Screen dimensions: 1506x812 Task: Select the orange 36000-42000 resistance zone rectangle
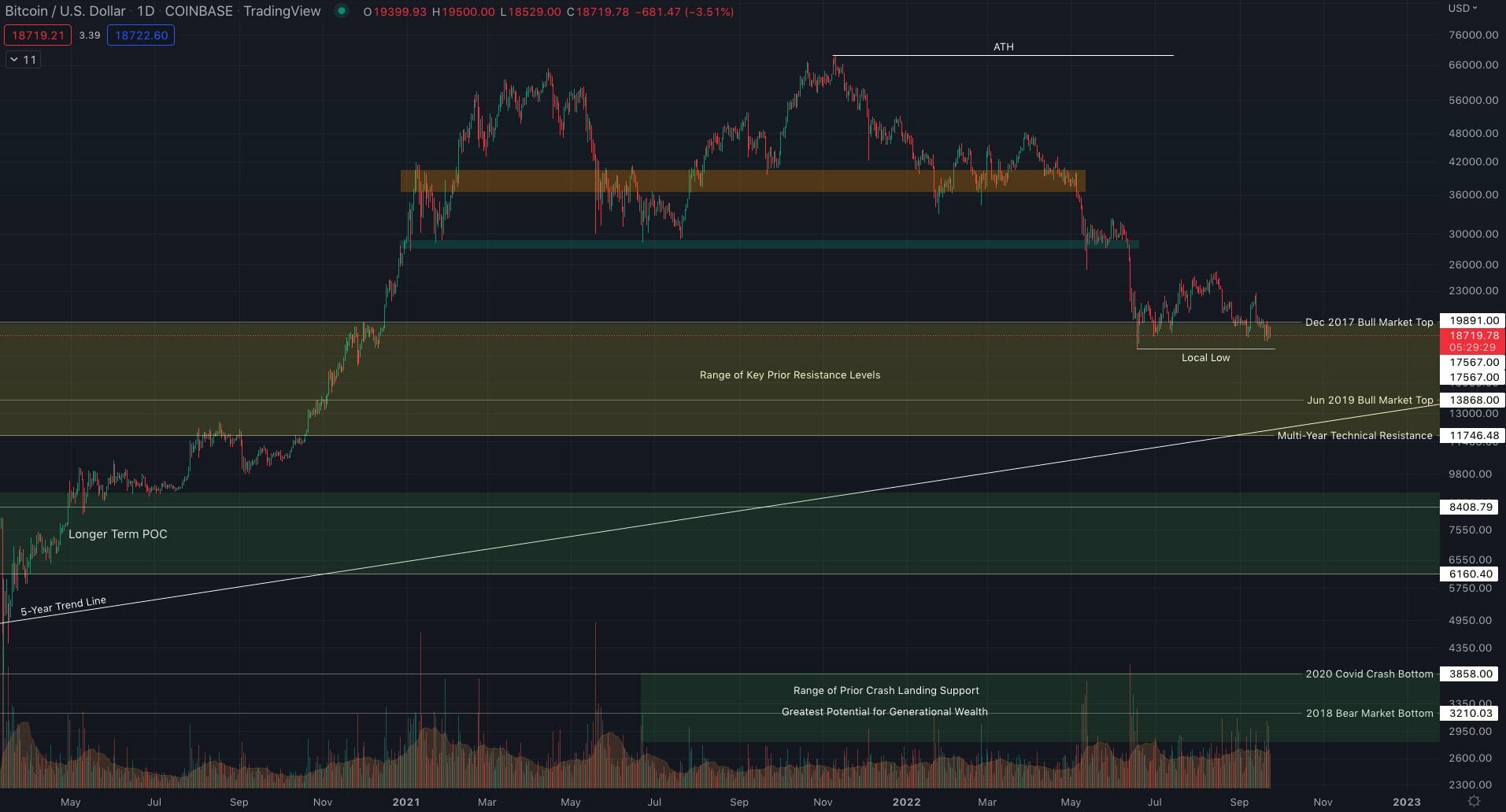point(742,181)
